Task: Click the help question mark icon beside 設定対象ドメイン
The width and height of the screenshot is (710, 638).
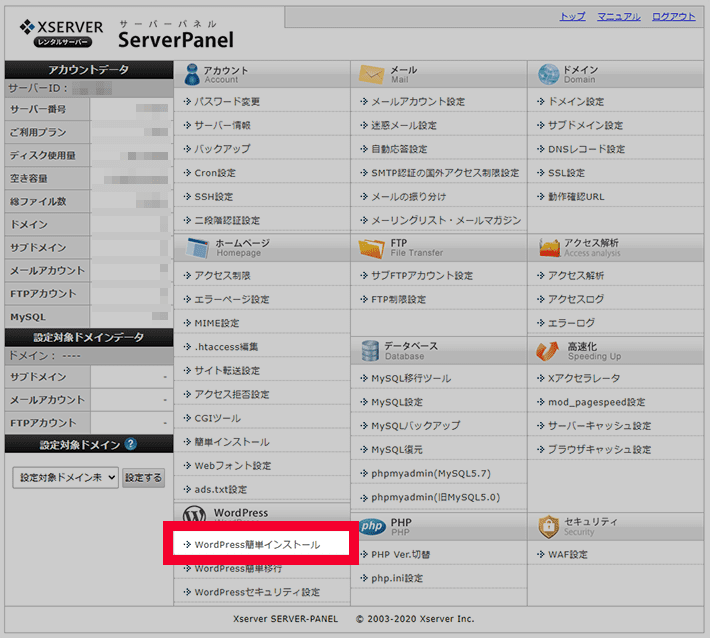Action: click(130, 444)
